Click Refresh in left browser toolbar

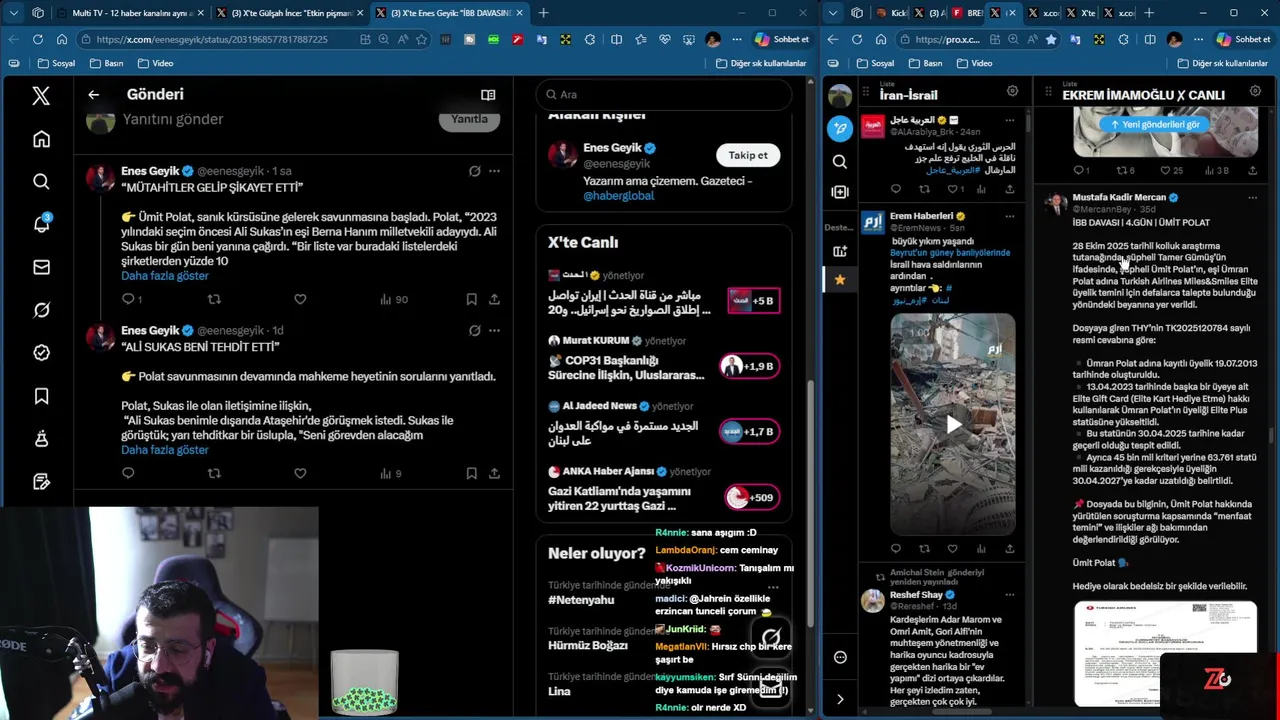(37, 39)
